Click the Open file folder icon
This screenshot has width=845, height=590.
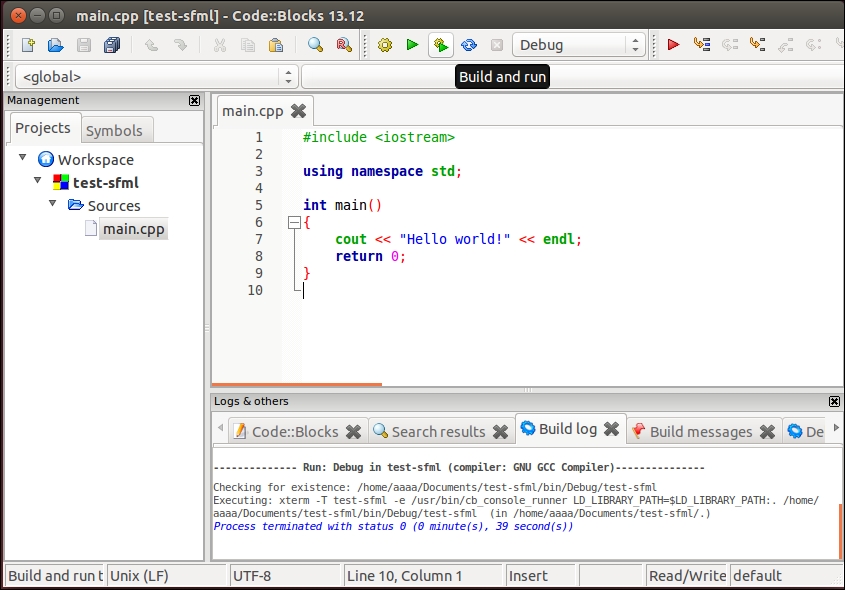(56, 45)
